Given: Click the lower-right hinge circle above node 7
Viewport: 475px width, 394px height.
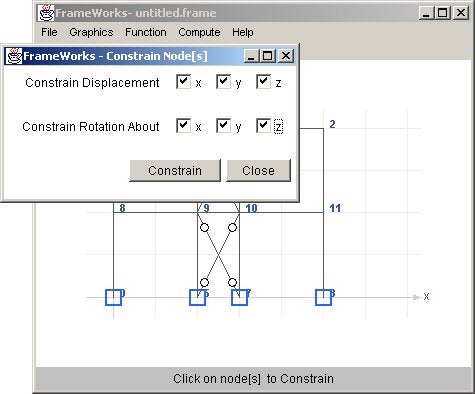Looking at the screenshot, I should 232,283.
